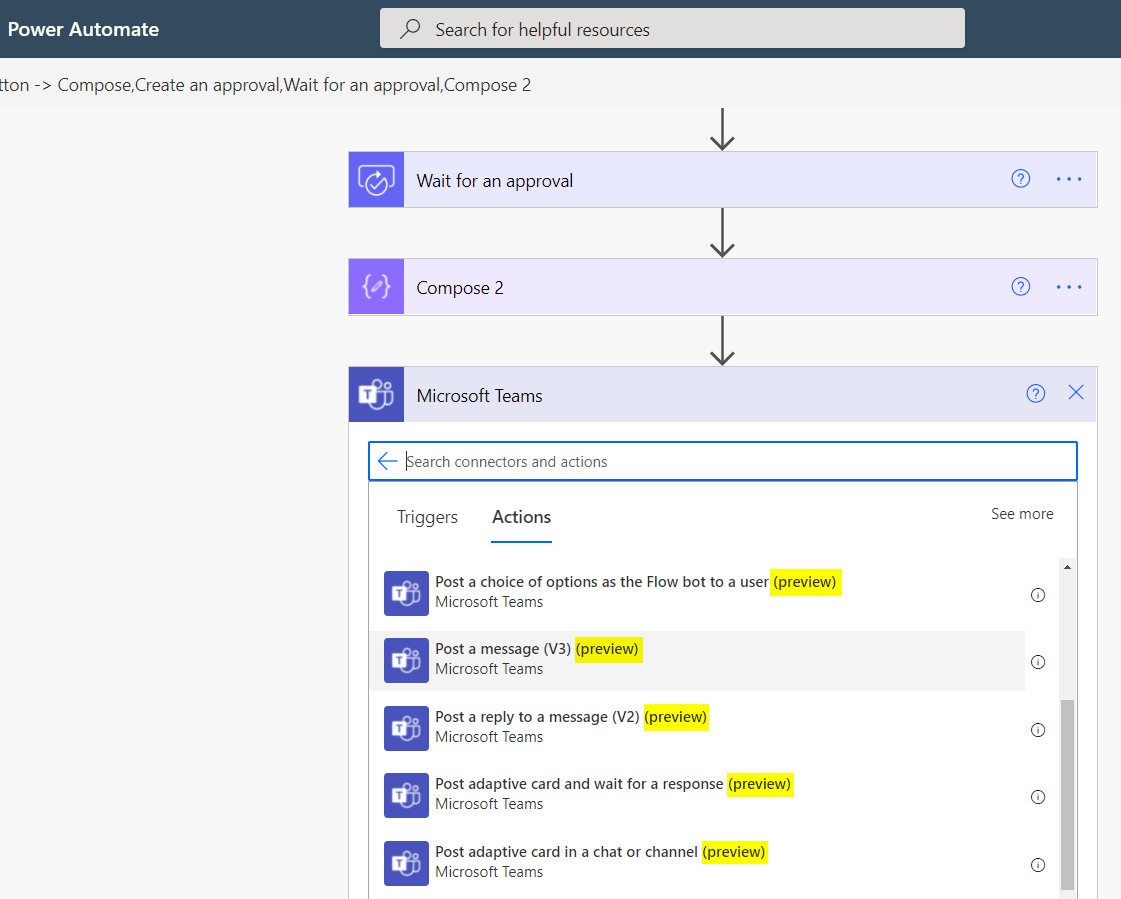Go back using the search box arrow

[x=387, y=461]
